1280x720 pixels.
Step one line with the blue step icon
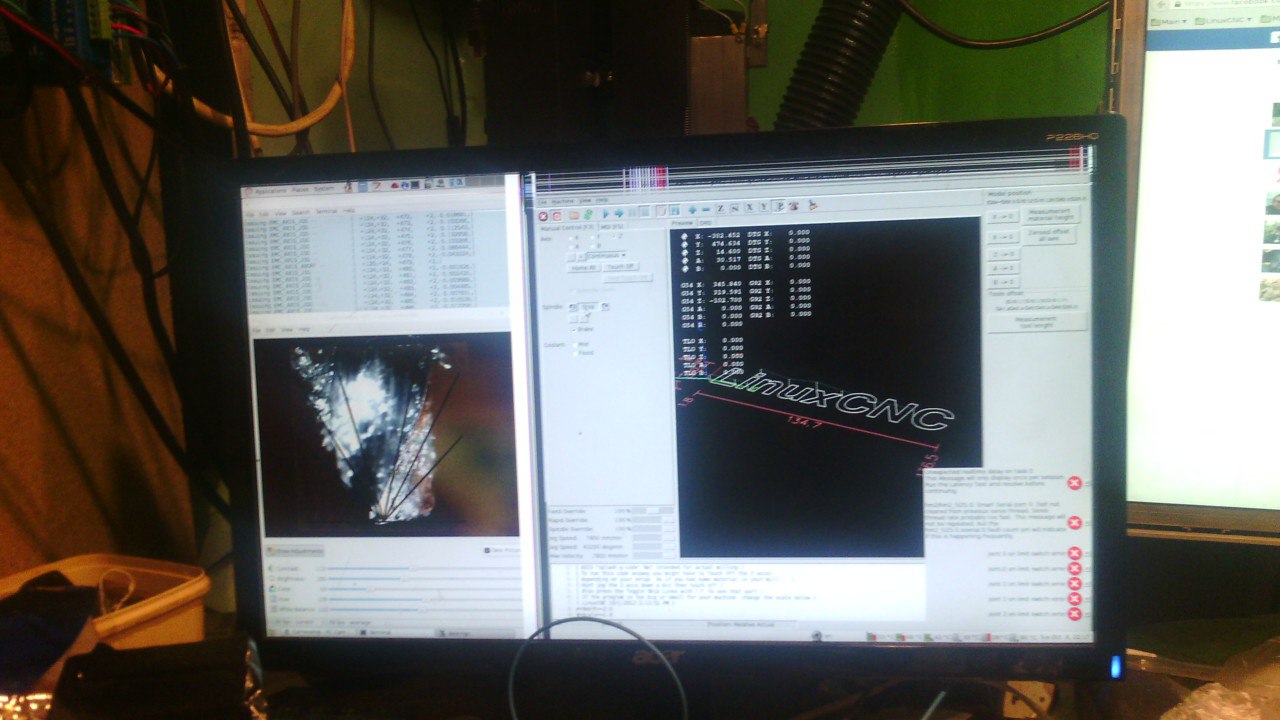click(x=620, y=213)
